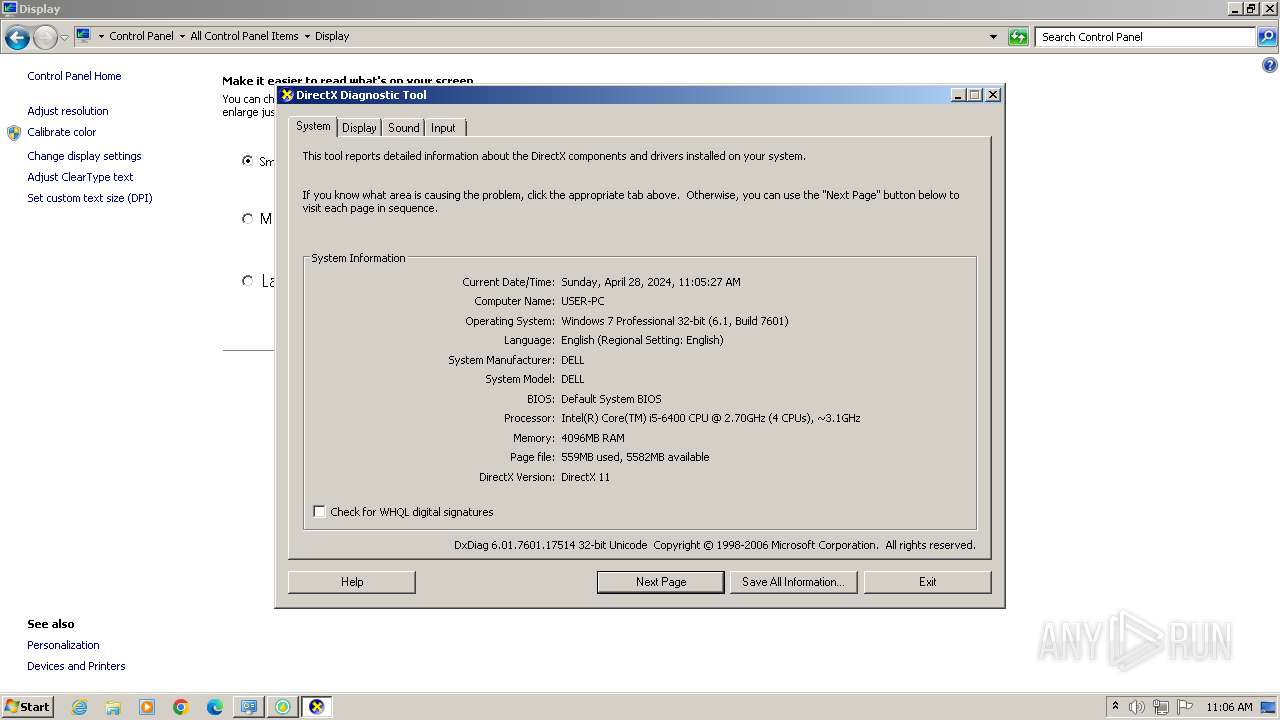Open the address bar history dropdown
This screenshot has width=1280, height=720.
pyautogui.click(x=993, y=37)
